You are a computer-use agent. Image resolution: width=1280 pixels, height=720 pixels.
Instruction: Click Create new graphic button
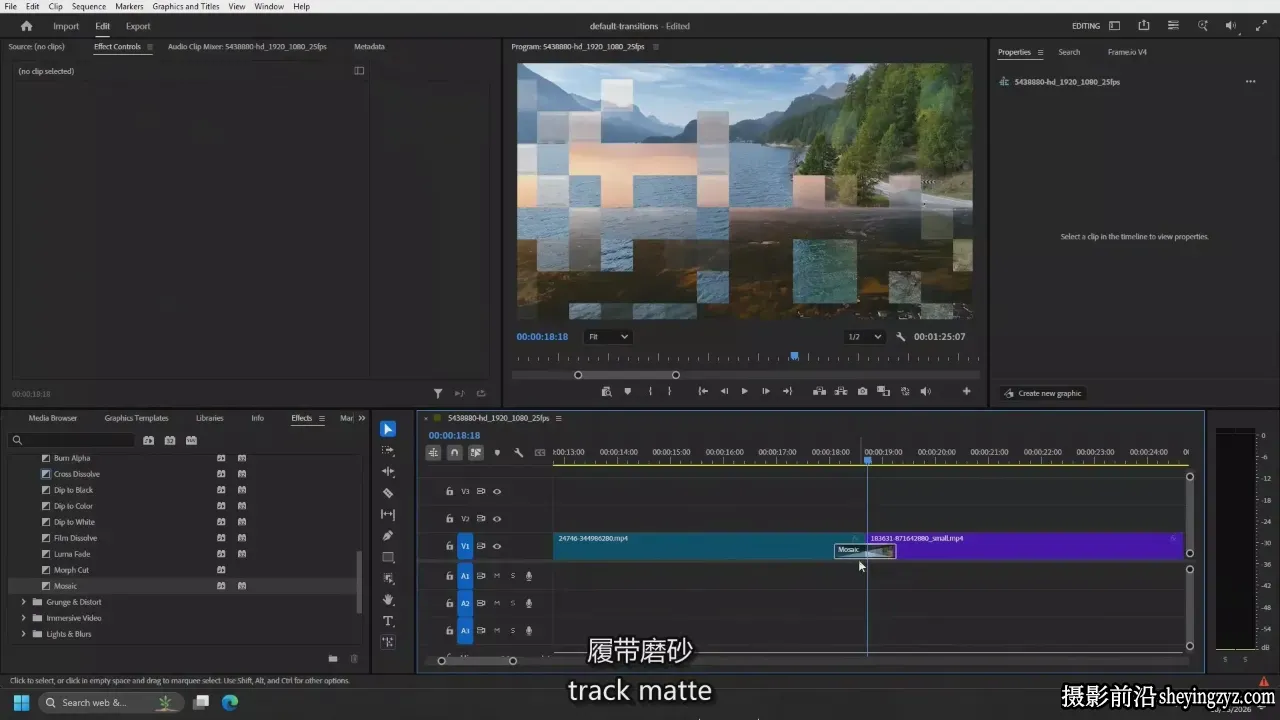(x=1042, y=393)
